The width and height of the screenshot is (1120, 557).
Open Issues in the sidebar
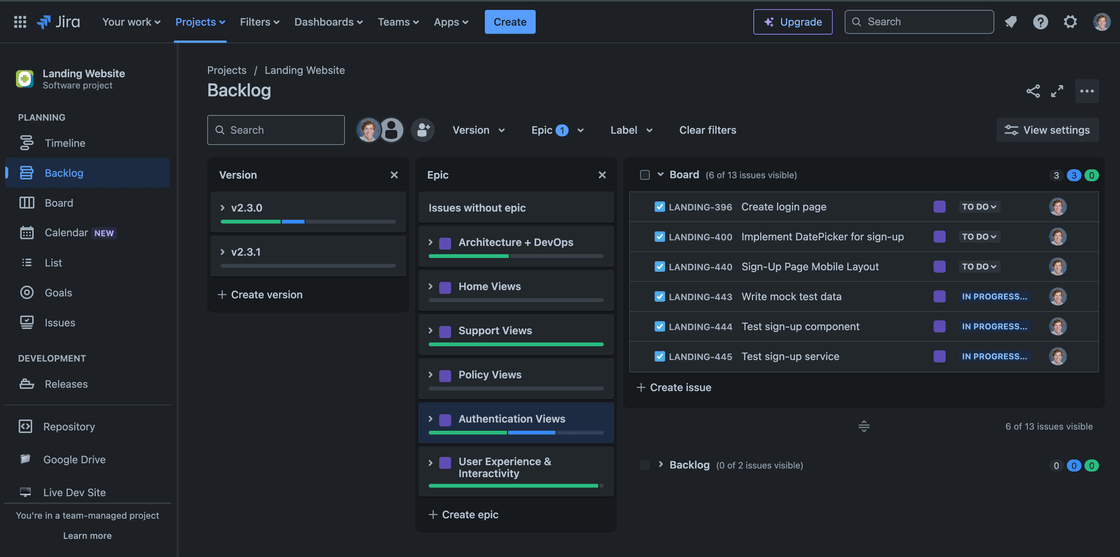click(87, 323)
